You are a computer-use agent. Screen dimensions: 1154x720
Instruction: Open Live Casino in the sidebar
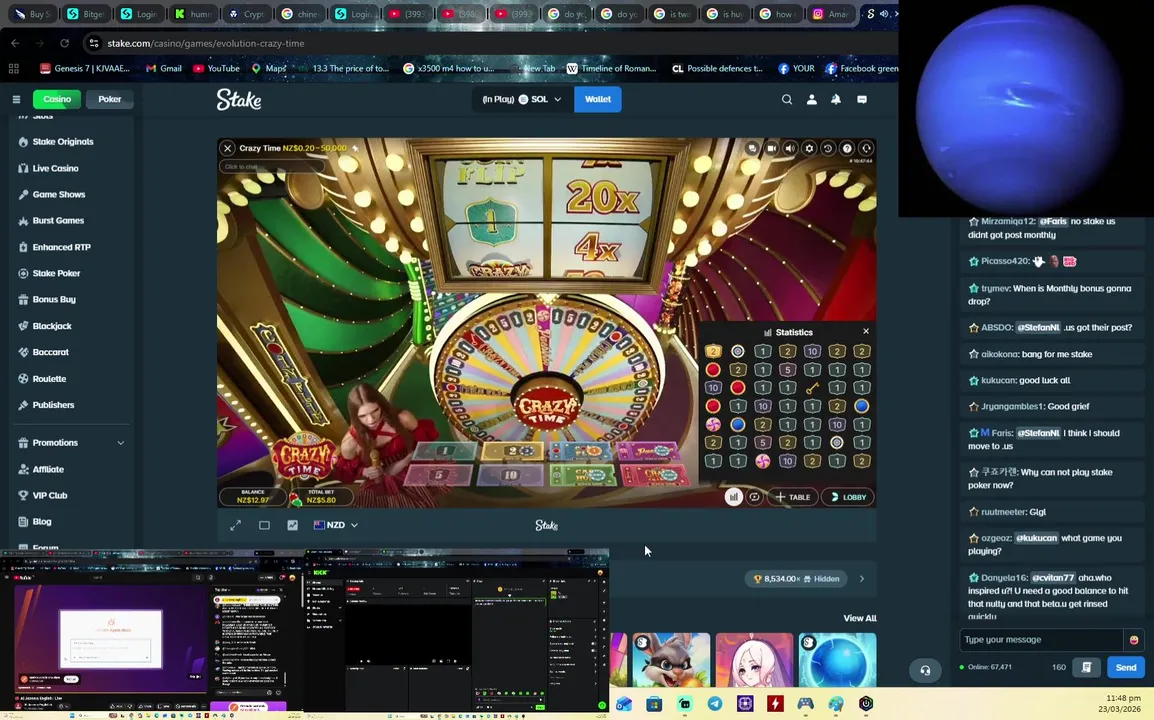pos(55,168)
